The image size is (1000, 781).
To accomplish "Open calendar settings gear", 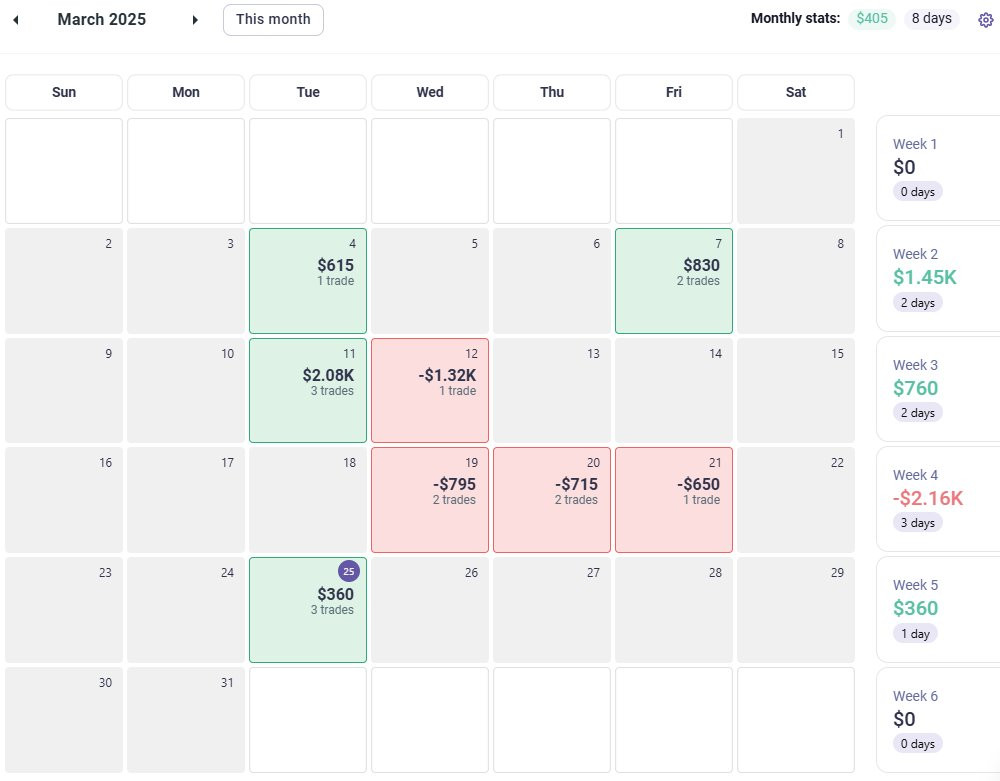I will pos(985,20).
